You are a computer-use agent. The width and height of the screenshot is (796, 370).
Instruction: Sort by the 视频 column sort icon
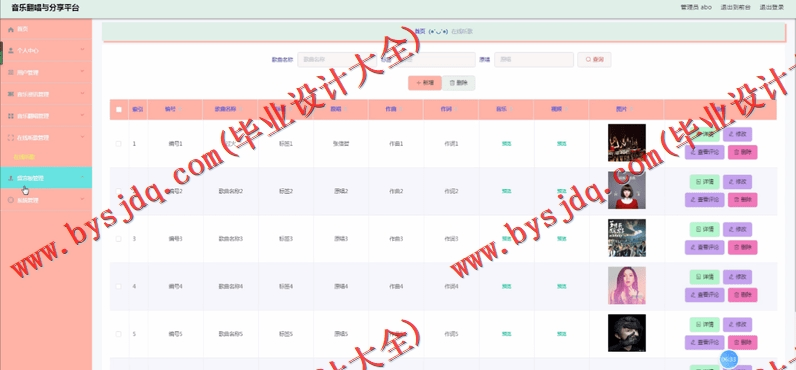566,109
